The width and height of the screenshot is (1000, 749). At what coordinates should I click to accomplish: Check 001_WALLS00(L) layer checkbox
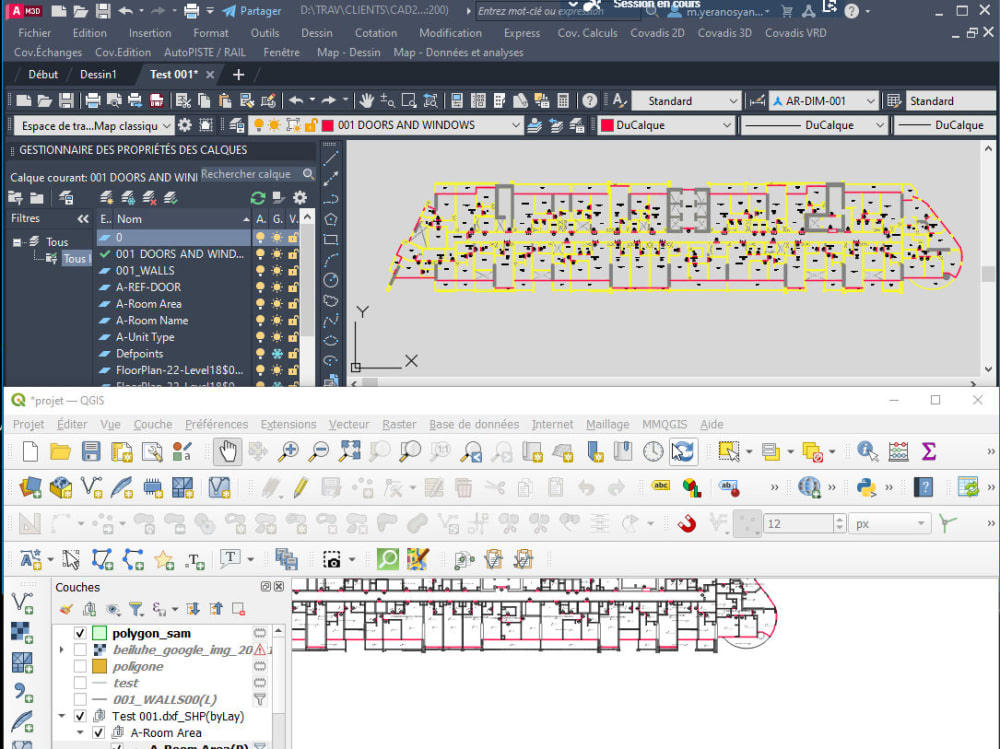[80, 699]
